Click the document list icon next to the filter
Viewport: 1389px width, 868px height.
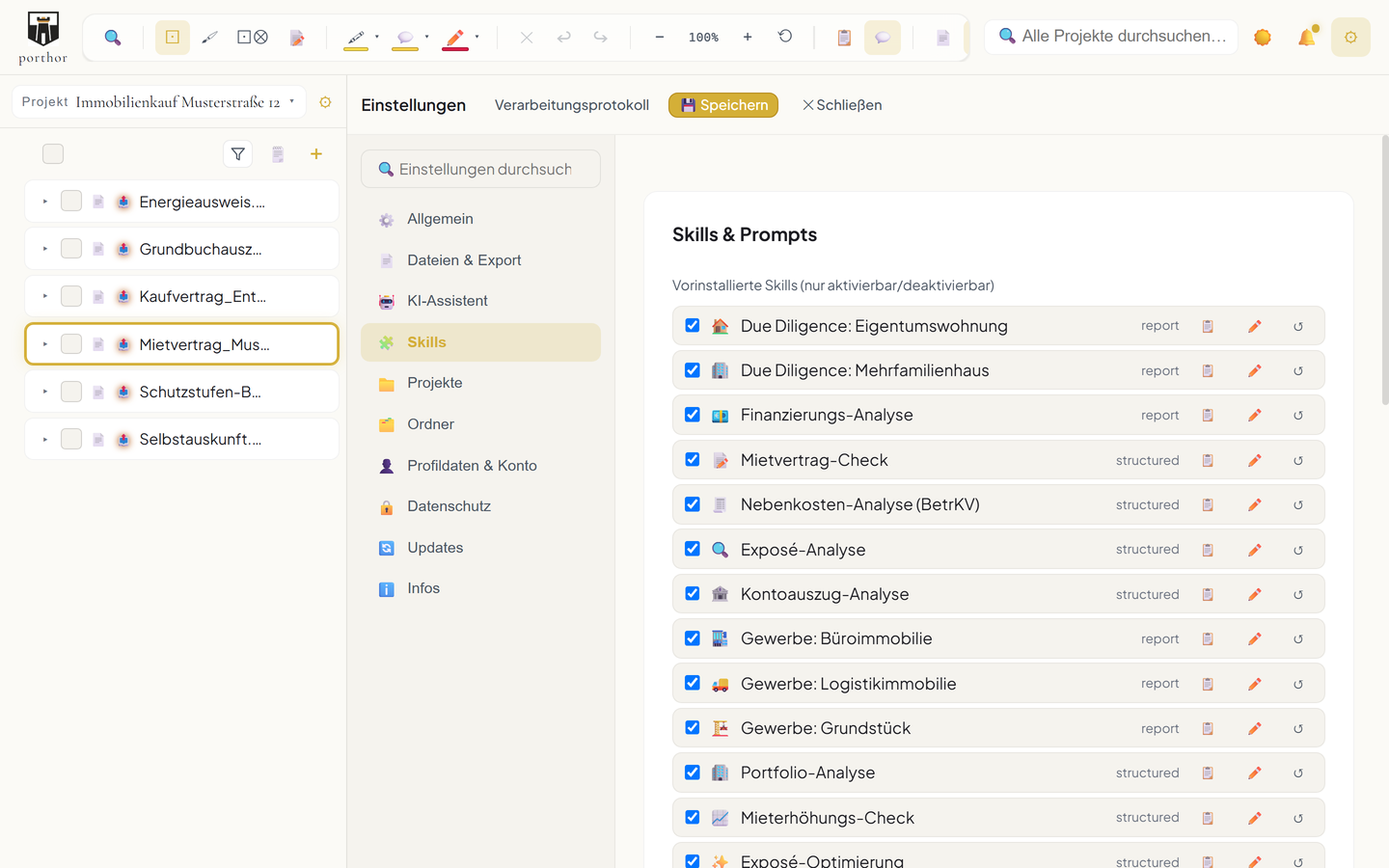278,154
